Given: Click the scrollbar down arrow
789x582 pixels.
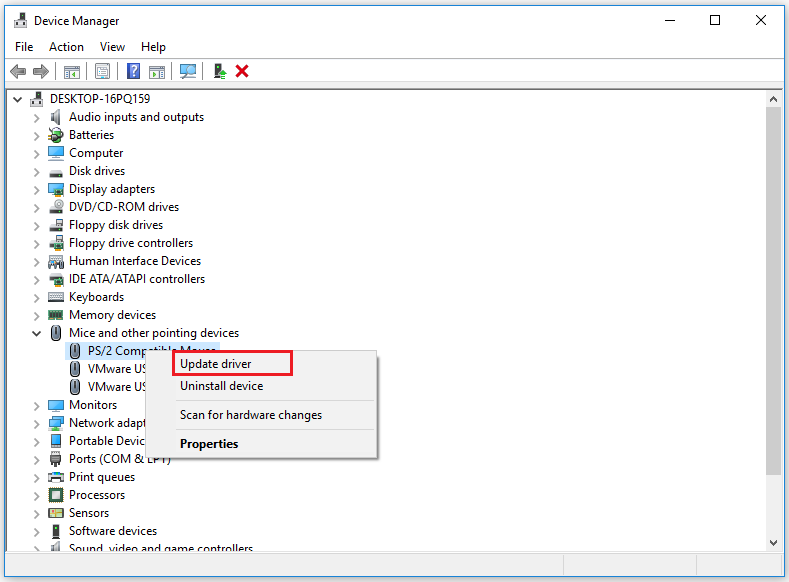Looking at the screenshot, I should 773,542.
